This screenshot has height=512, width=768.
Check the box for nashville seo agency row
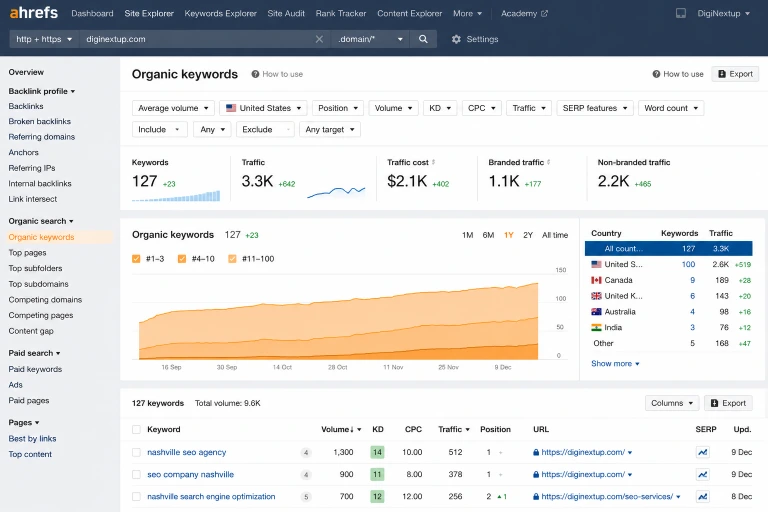(137, 452)
